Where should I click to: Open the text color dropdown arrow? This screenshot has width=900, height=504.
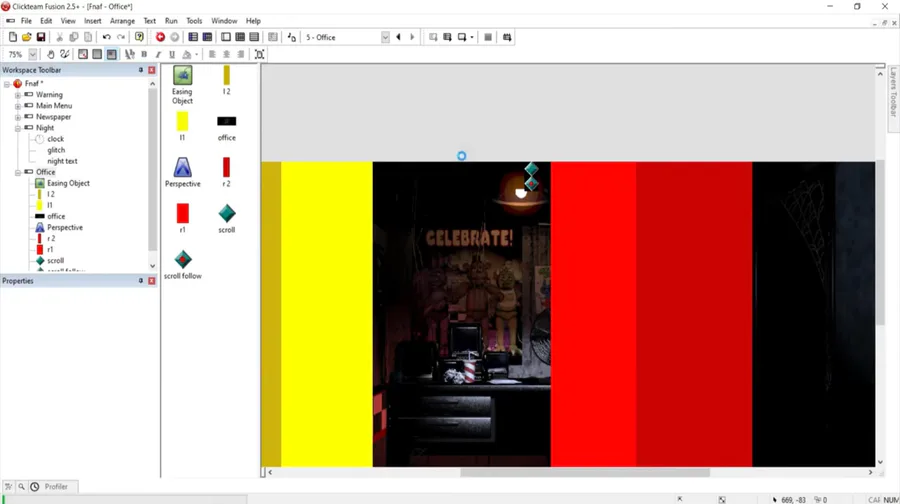coord(196,55)
